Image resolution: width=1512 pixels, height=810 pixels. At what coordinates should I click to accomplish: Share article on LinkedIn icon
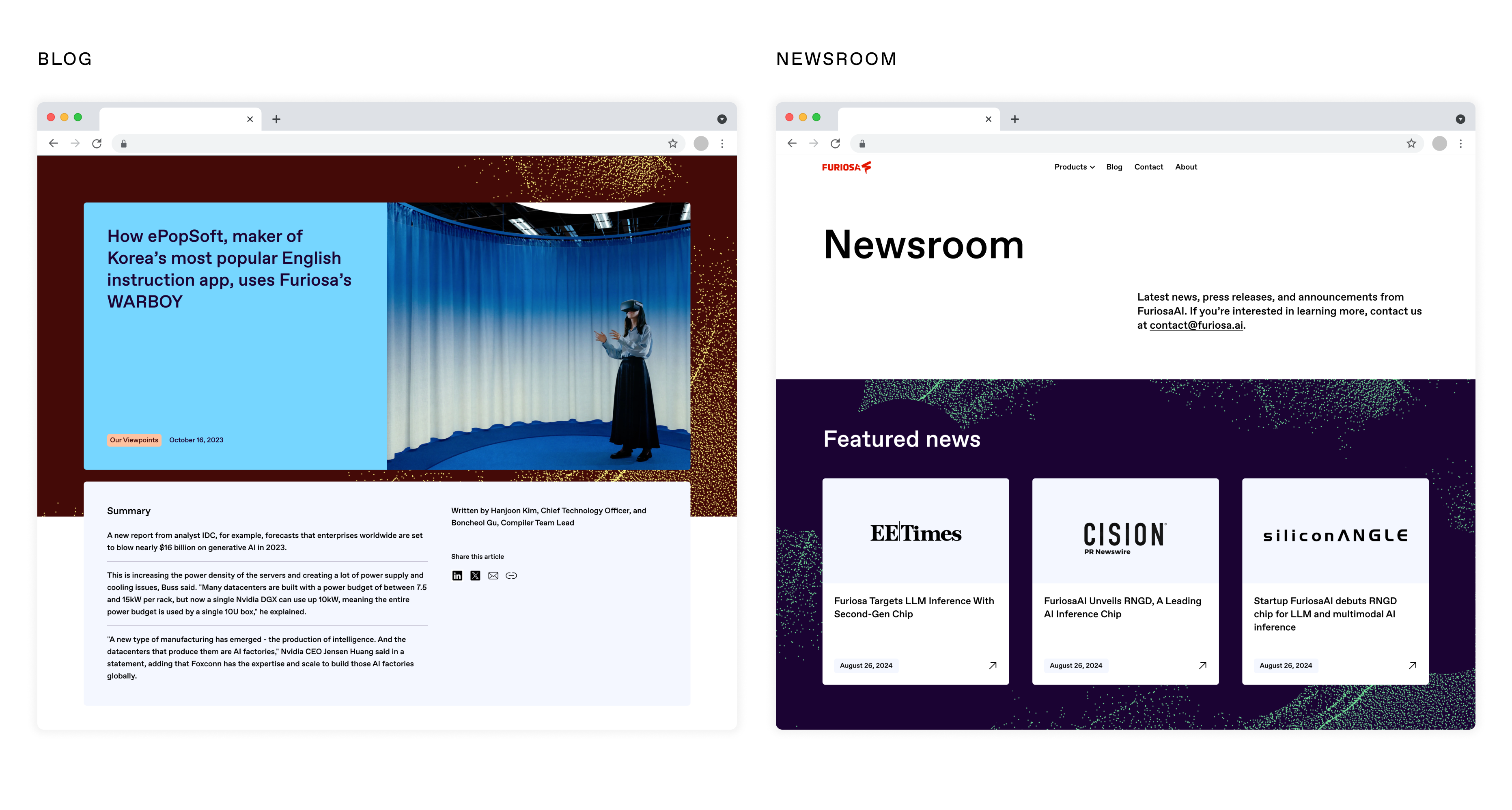[x=457, y=576]
